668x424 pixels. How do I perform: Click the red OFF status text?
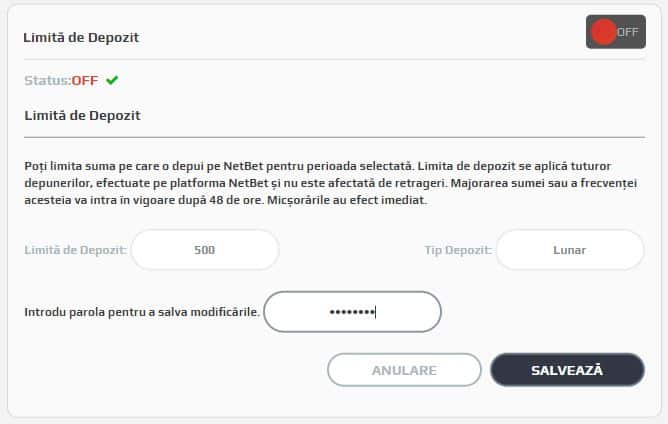click(85, 80)
